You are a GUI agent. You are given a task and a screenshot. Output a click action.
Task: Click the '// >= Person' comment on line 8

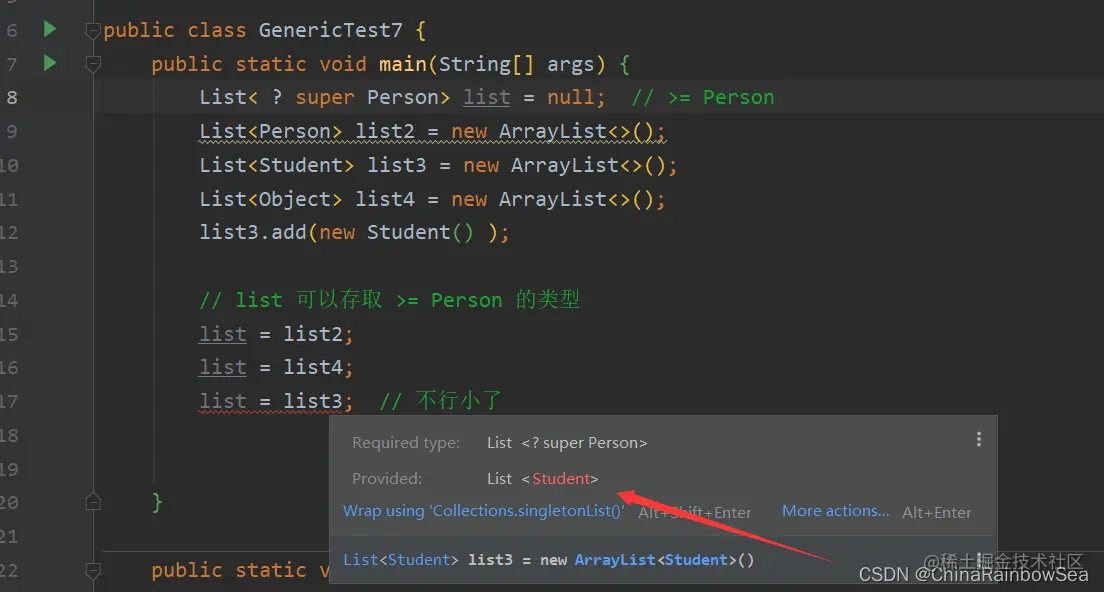click(x=703, y=97)
